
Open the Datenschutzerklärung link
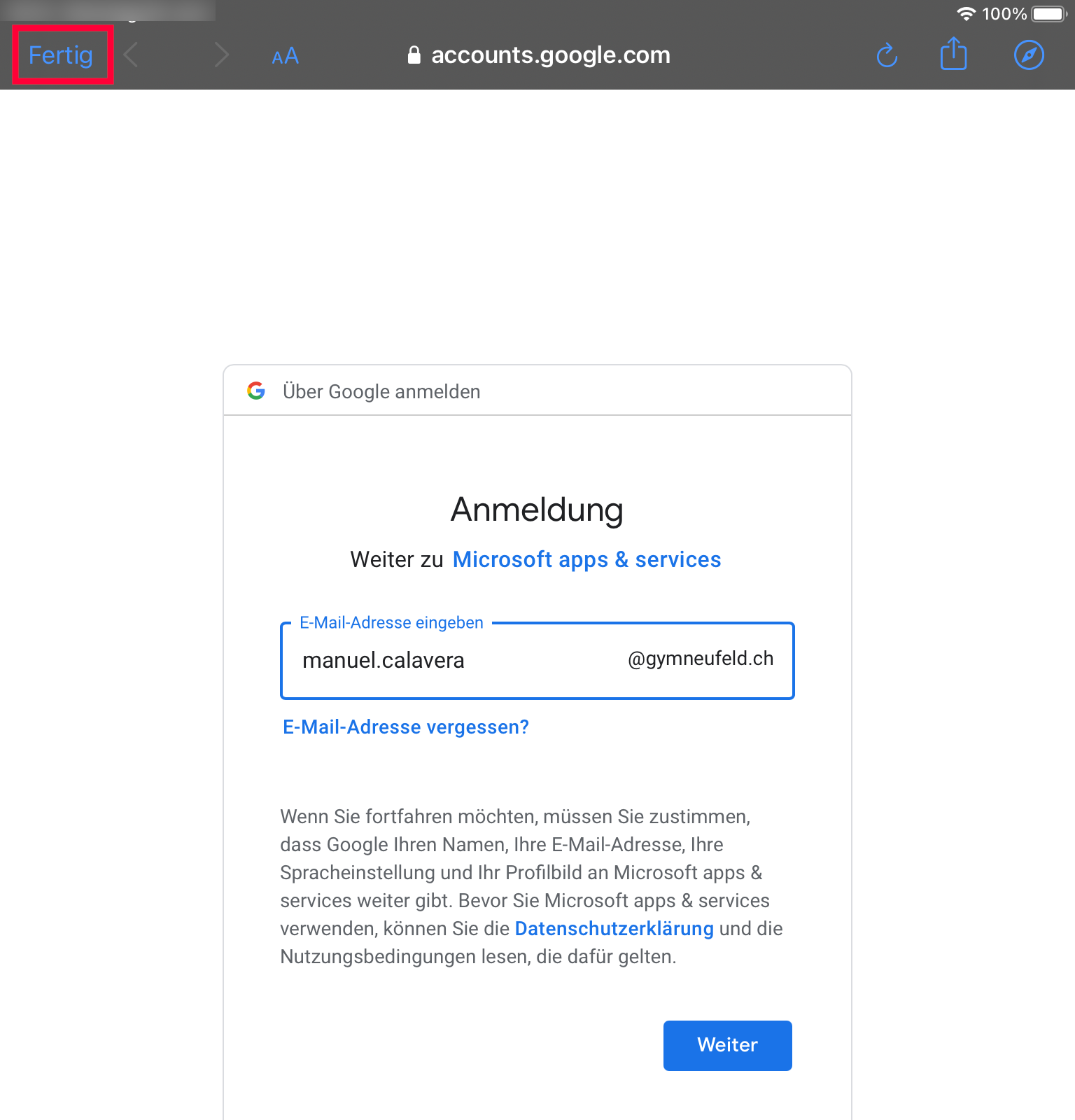coord(614,929)
